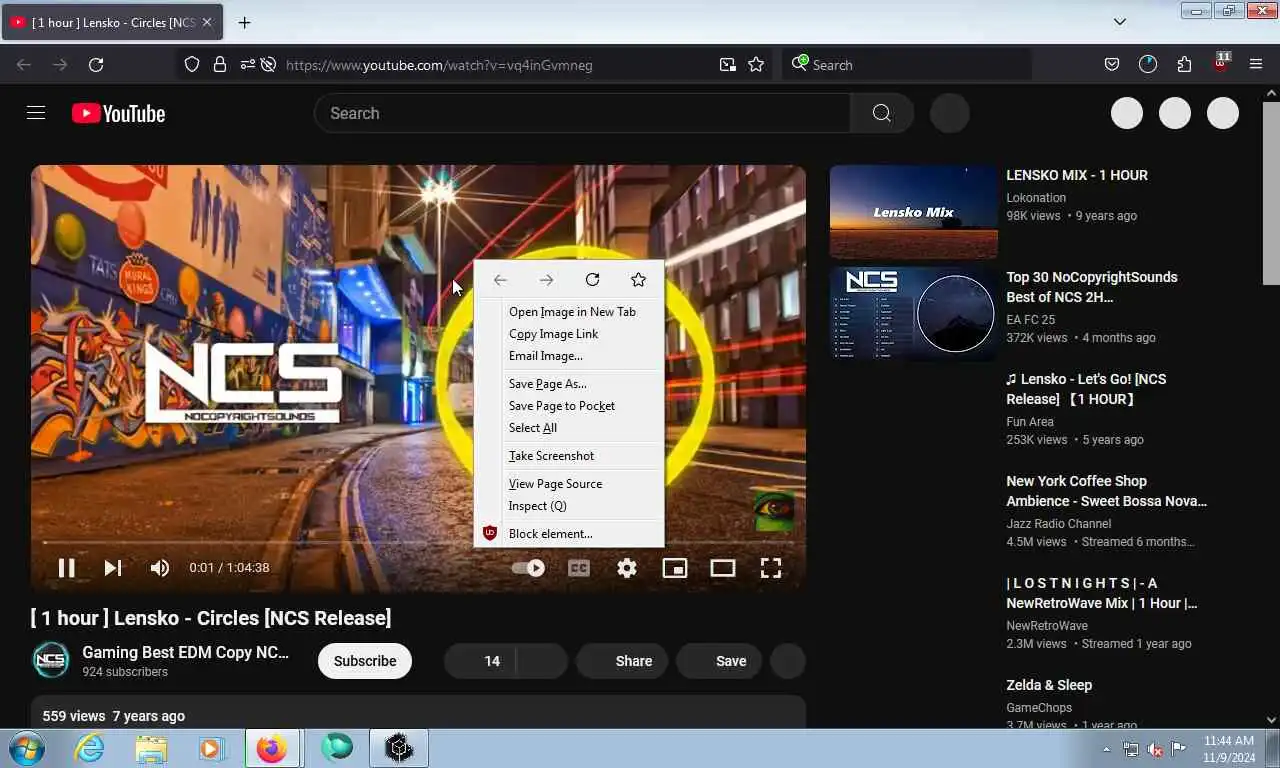
Task: Open NewRetroWave Mix L O S T N I G H T S
Action: pos(1101,593)
